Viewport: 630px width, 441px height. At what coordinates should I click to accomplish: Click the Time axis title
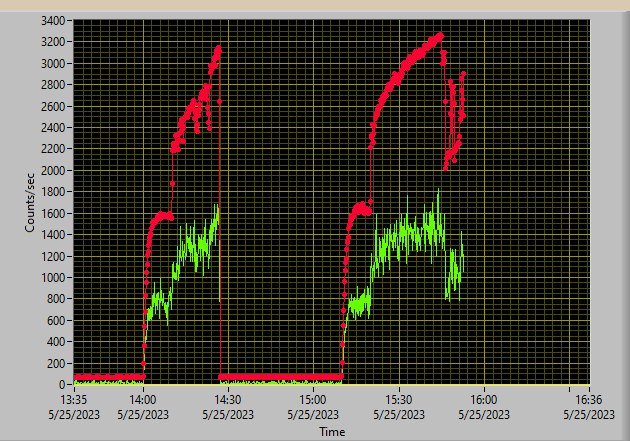[332, 432]
